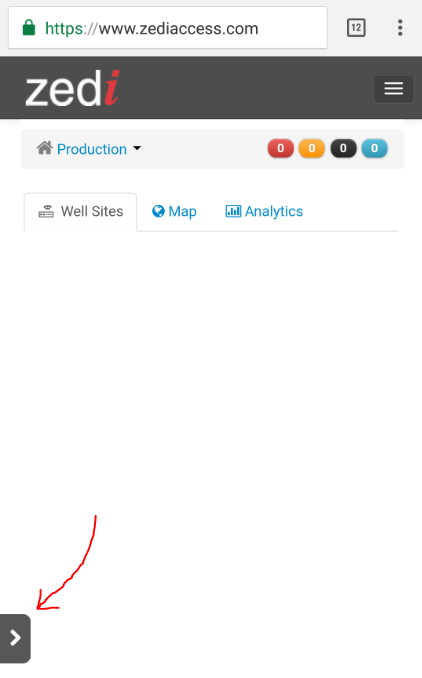
Task: Click the home icon beside Production
Action: click(x=45, y=148)
